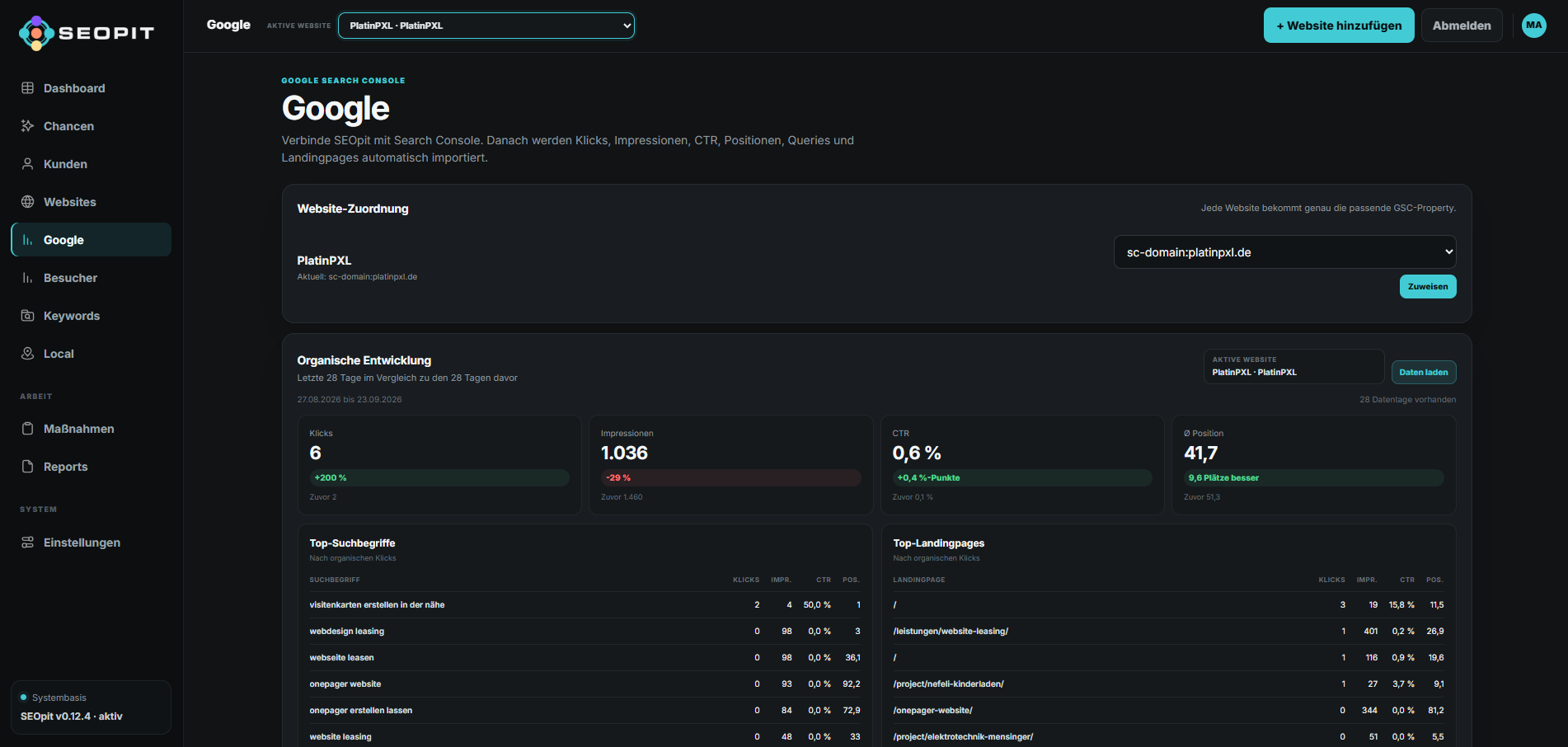Screen dimensions: 1568x747
Task: Click the Google bar-chart icon
Action: tap(27, 240)
